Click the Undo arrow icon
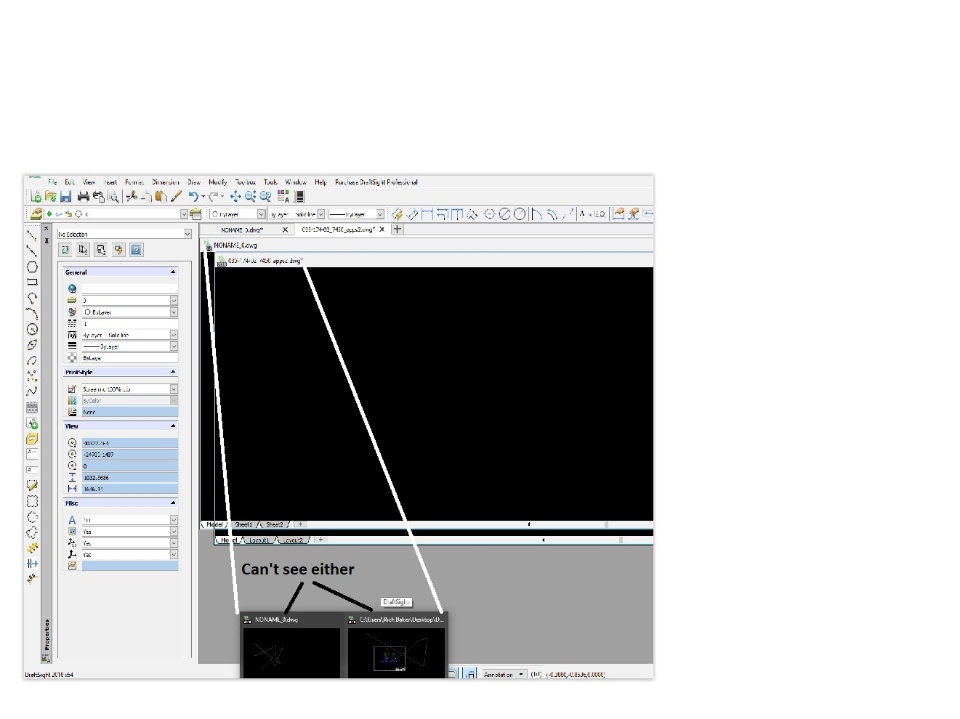 click(x=193, y=197)
